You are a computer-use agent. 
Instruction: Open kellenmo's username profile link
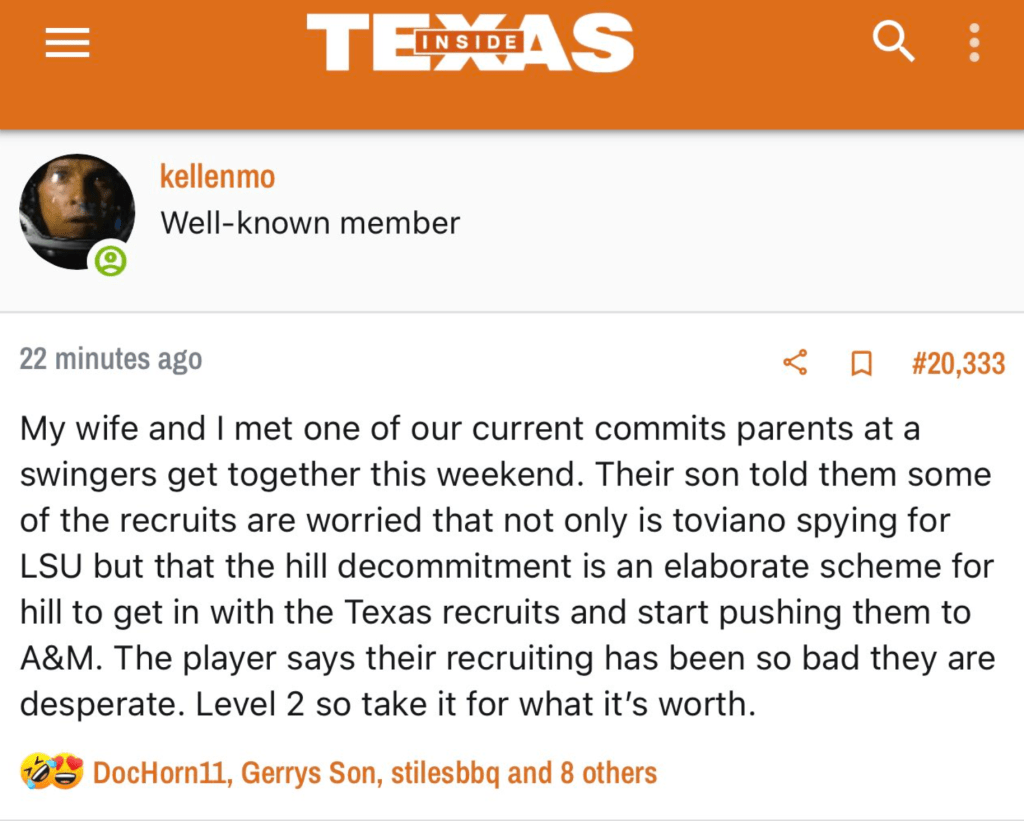[x=217, y=177]
